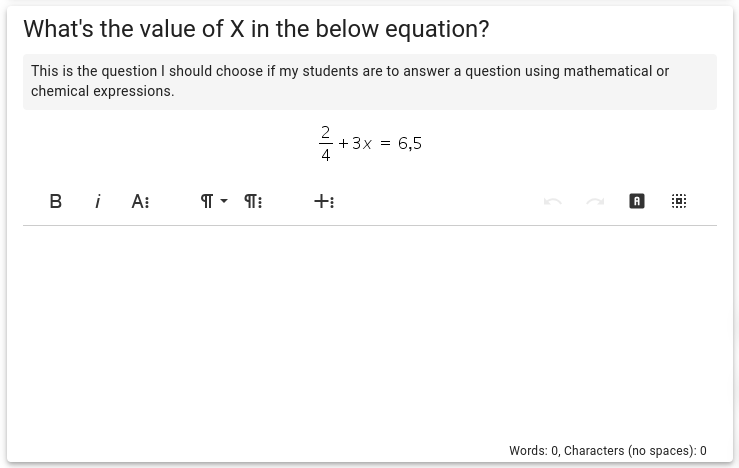Viewport: 739px width, 468px height.
Task: Toggle italic text style
Action: pos(98,201)
